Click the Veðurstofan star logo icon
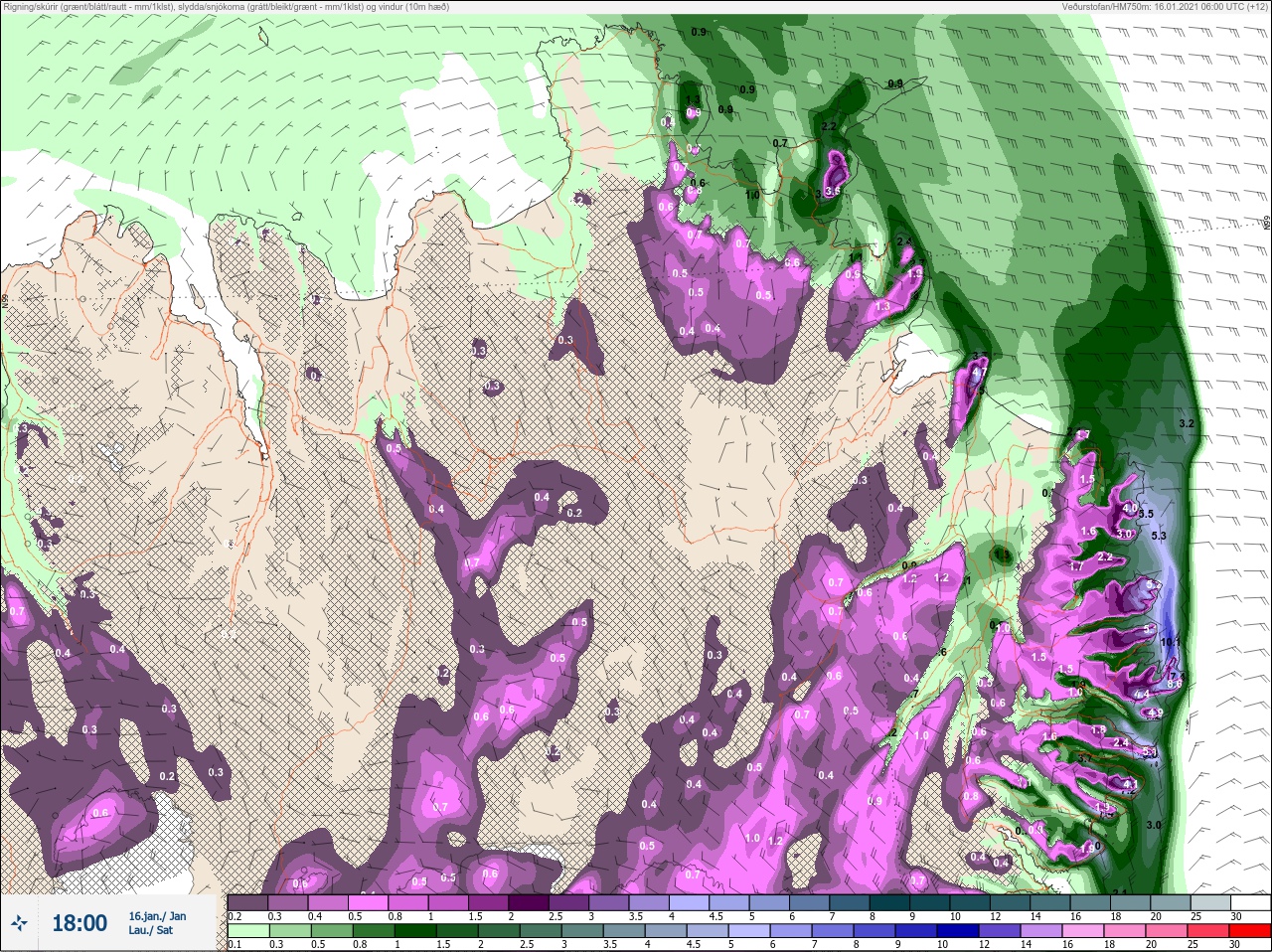This screenshot has width=1272, height=952. coord(21,923)
